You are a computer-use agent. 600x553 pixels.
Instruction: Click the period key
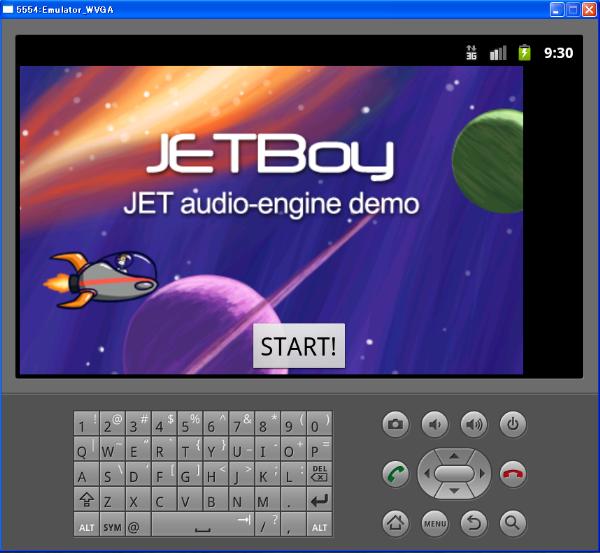[x=293, y=499]
